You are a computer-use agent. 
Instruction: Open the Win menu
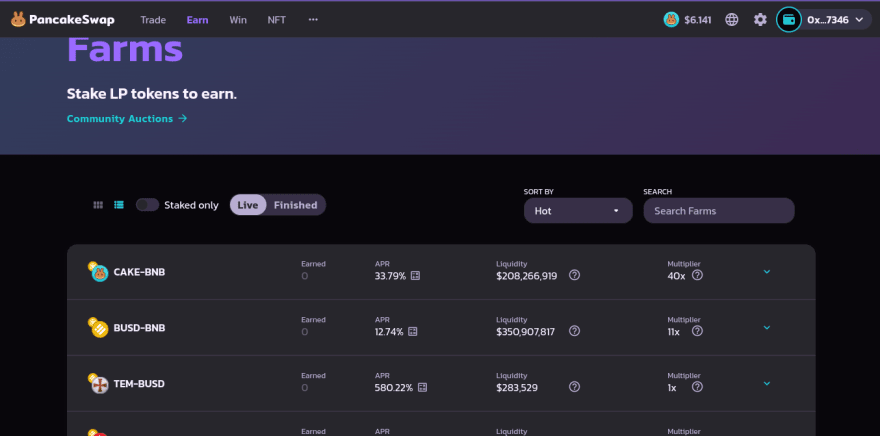click(238, 20)
